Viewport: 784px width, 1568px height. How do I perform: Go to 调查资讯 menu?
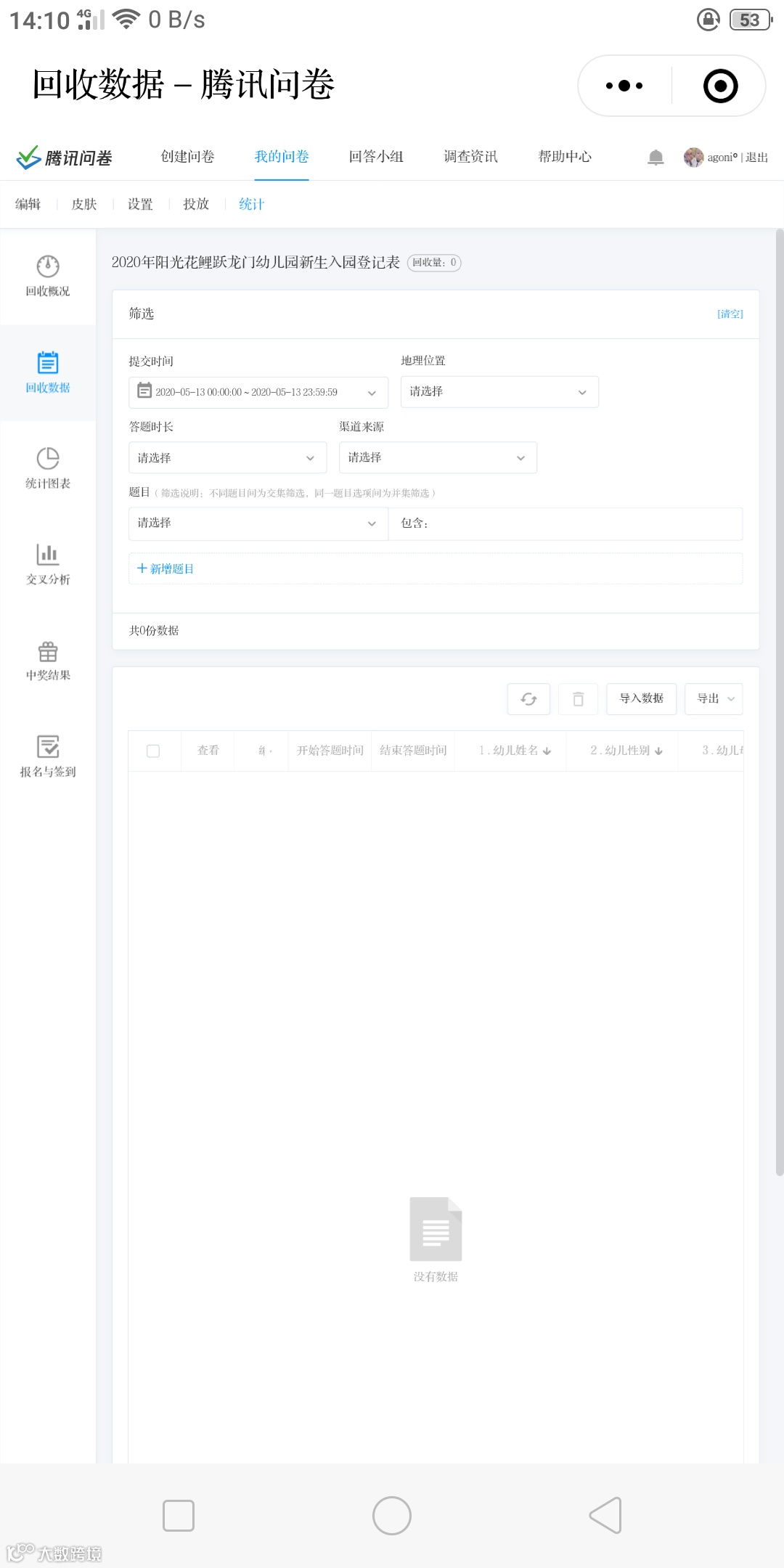(x=470, y=157)
